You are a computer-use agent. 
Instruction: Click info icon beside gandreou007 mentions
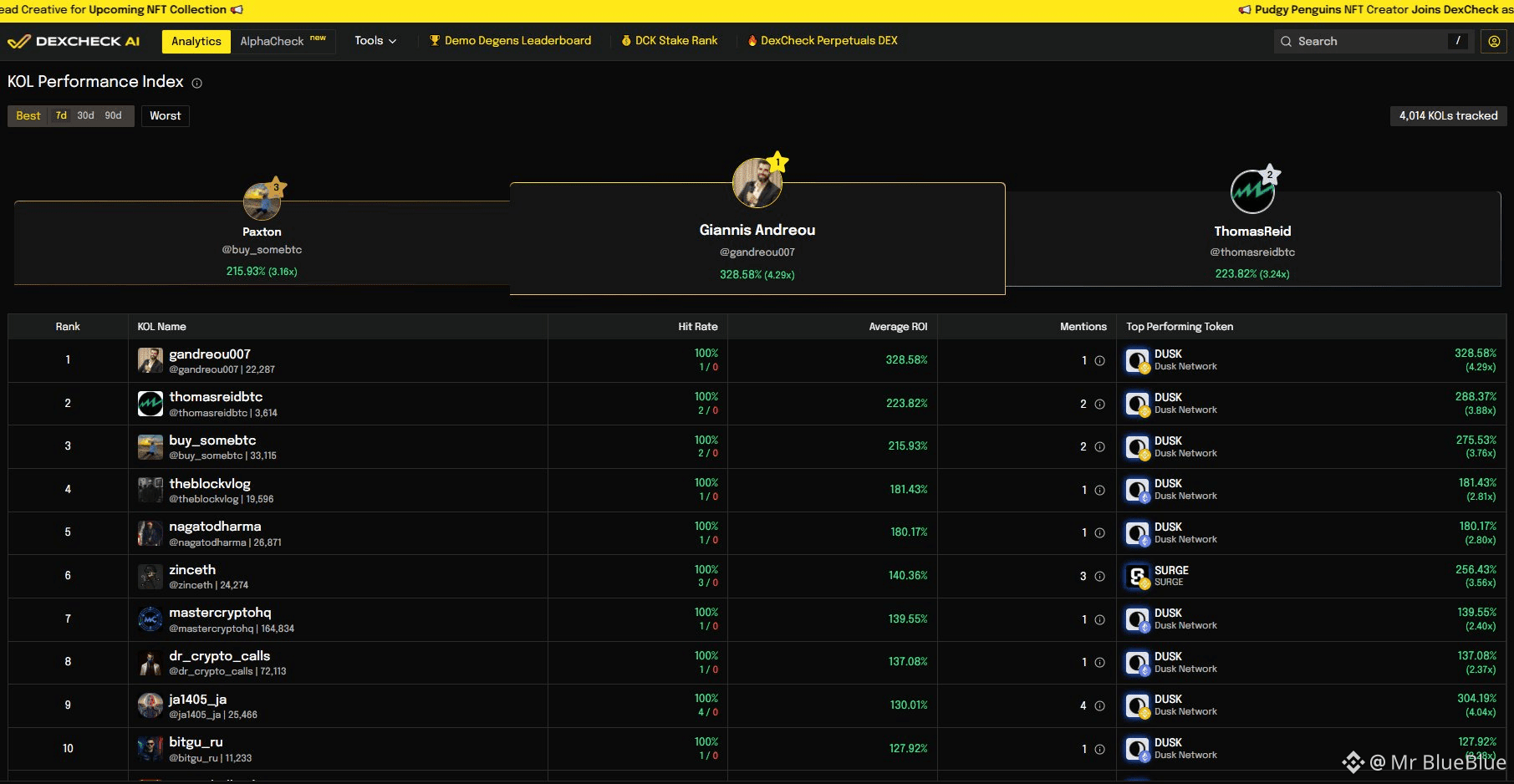click(1100, 361)
